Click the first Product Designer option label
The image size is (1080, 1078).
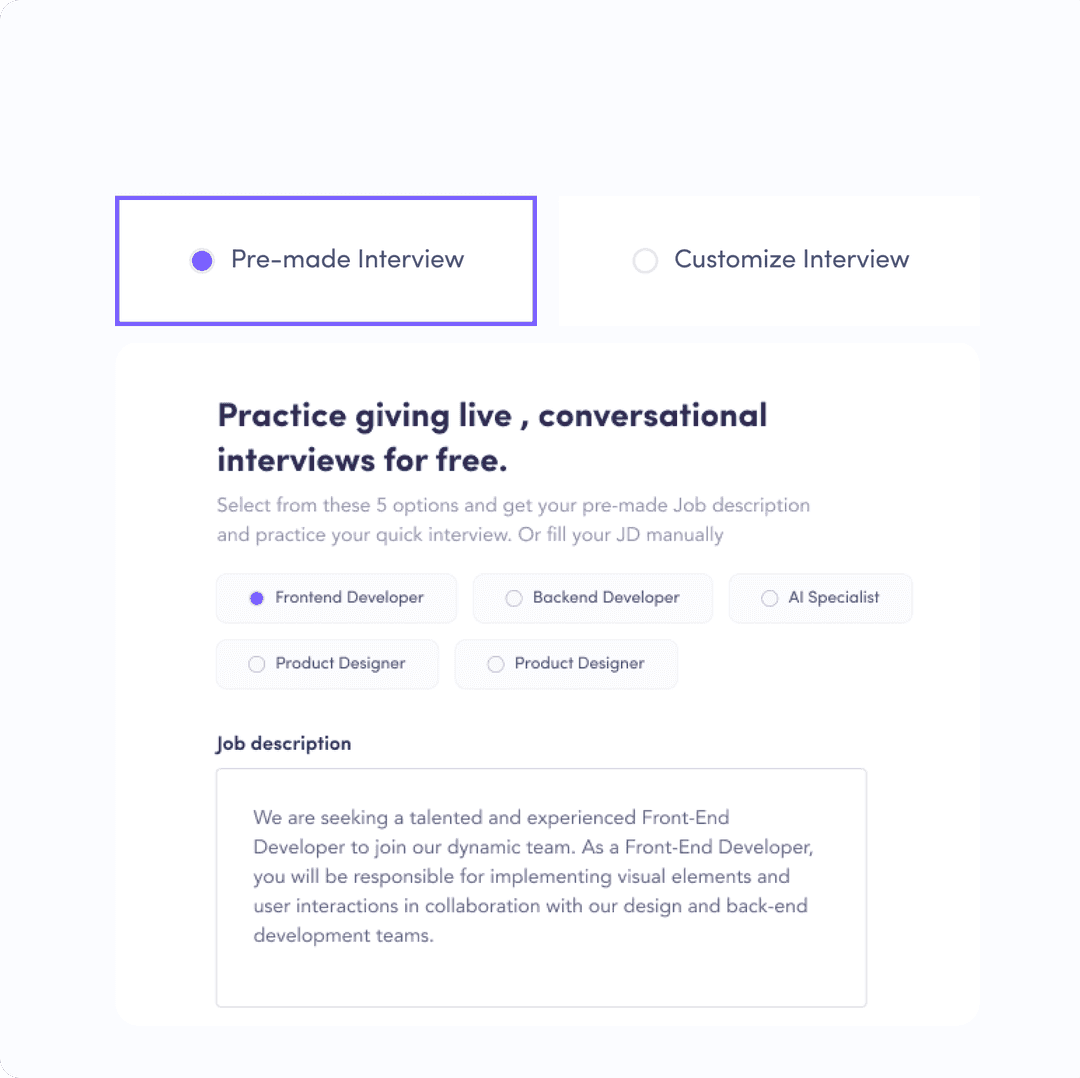coord(340,663)
